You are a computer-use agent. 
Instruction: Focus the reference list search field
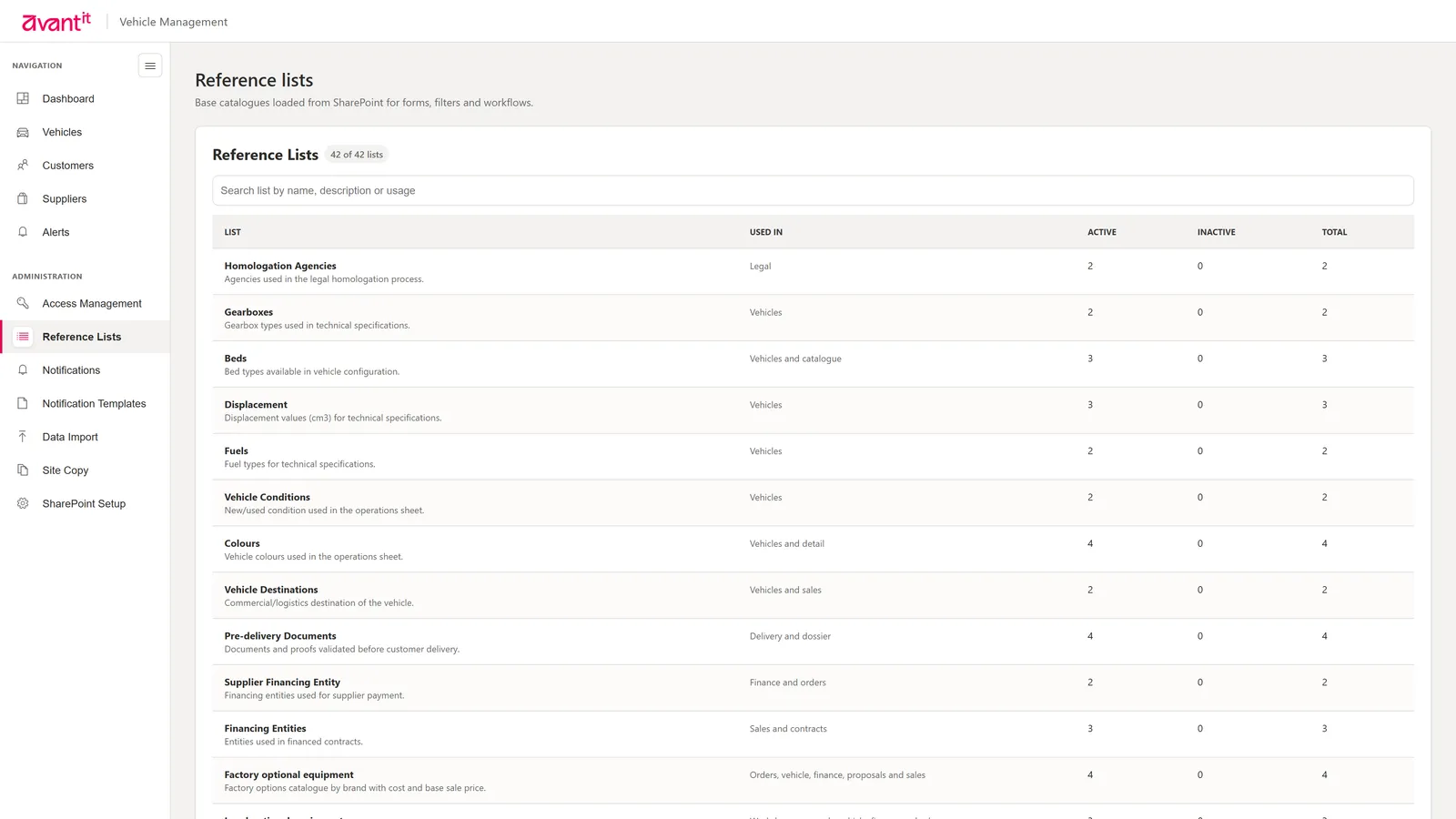point(813,190)
